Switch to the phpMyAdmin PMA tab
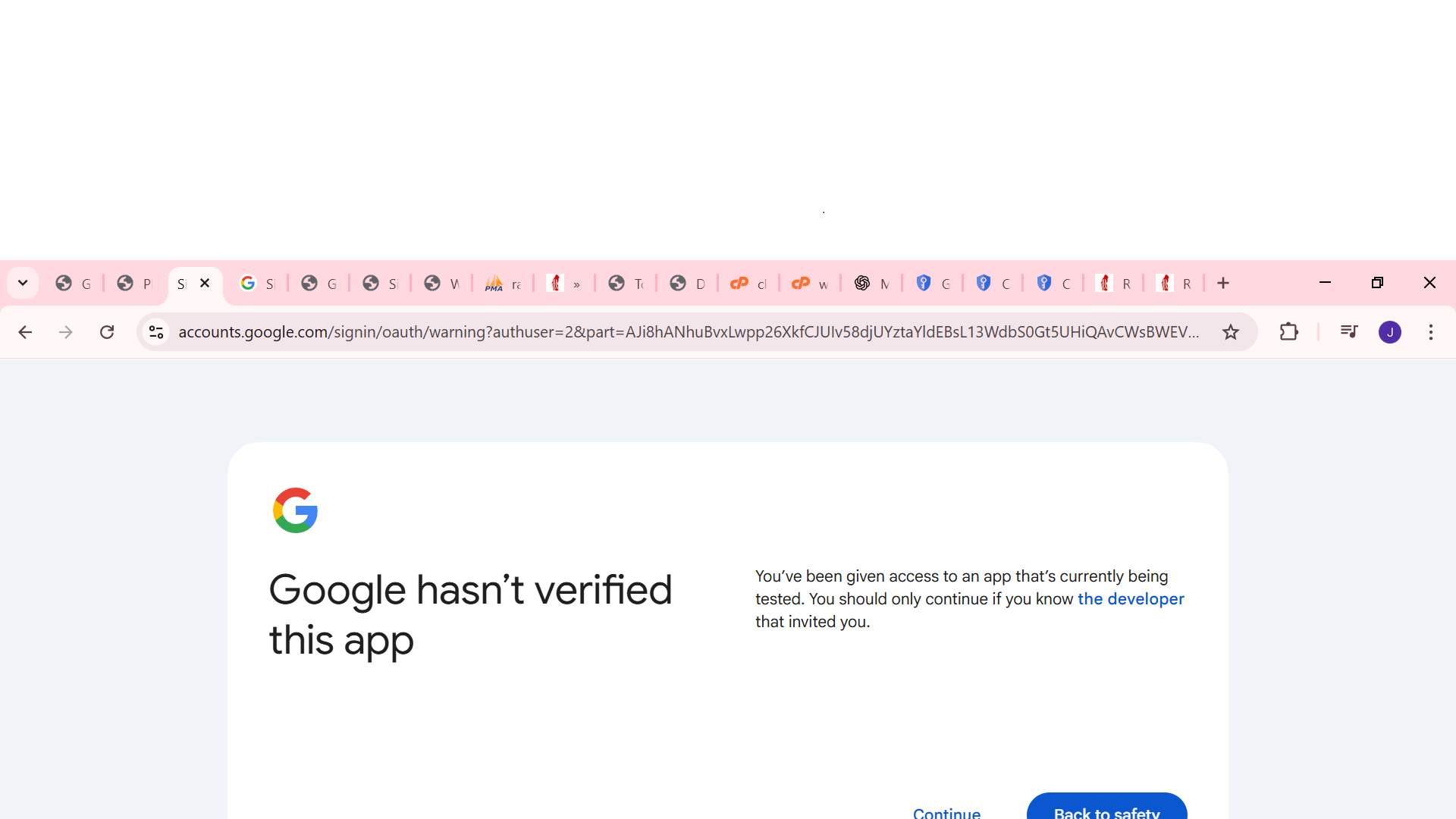The image size is (1456, 819). pos(503,284)
